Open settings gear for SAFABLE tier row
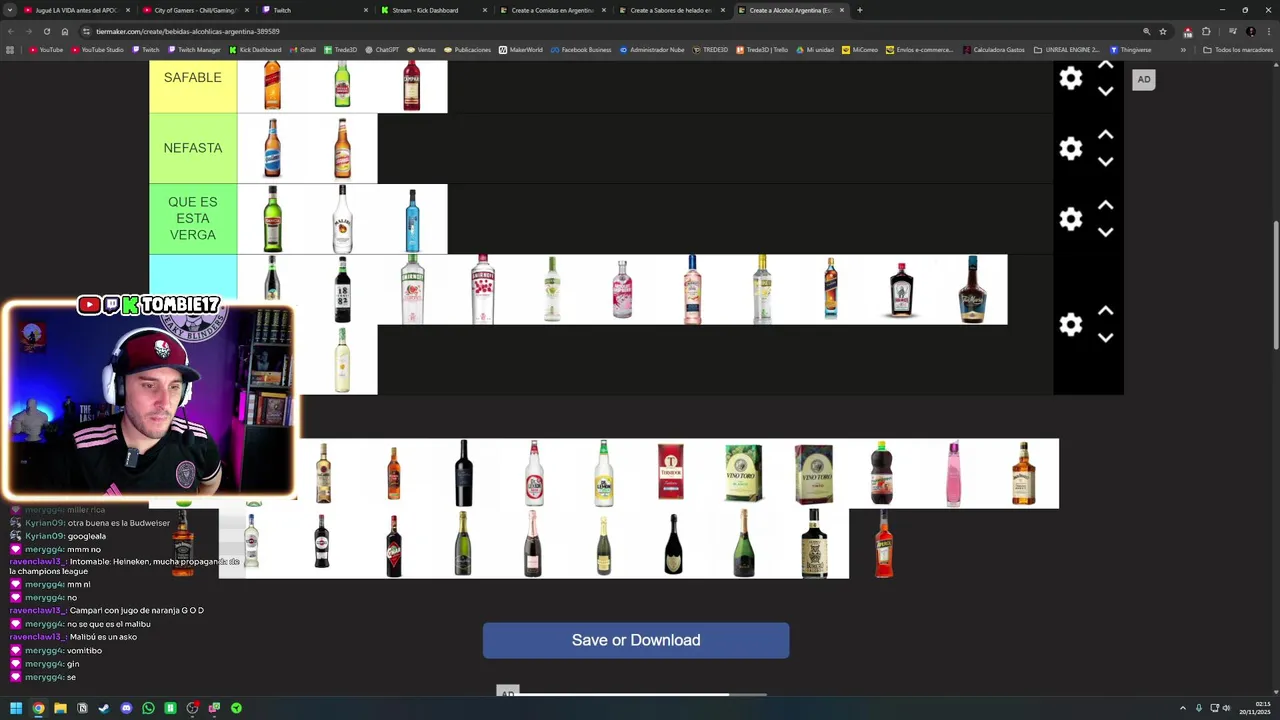The height and width of the screenshot is (720, 1280). pyautogui.click(x=1071, y=78)
